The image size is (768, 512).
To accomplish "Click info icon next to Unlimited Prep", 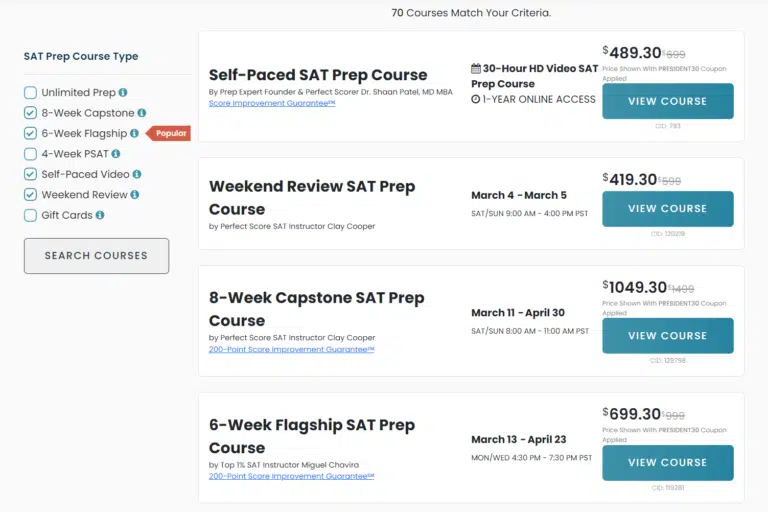I will [123, 93].
